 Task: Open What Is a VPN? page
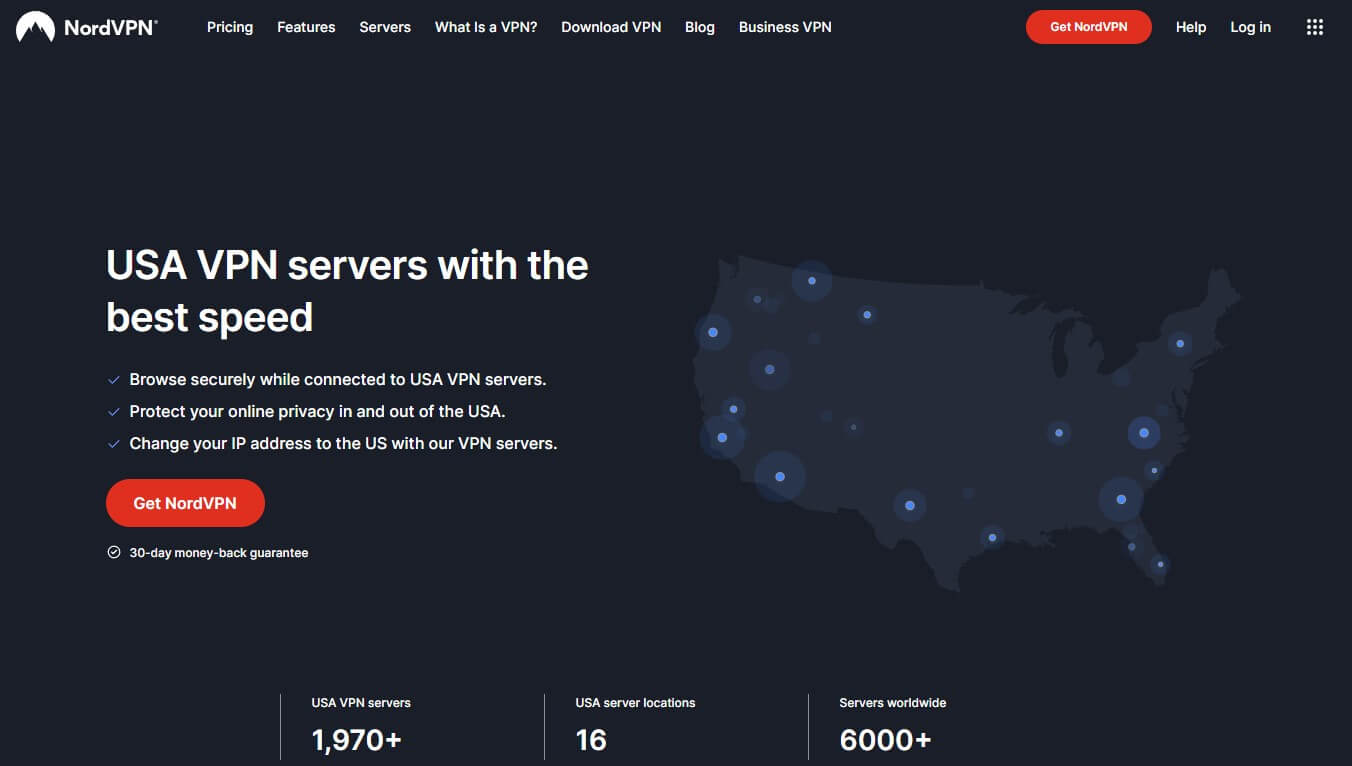(x=486, y=27)
